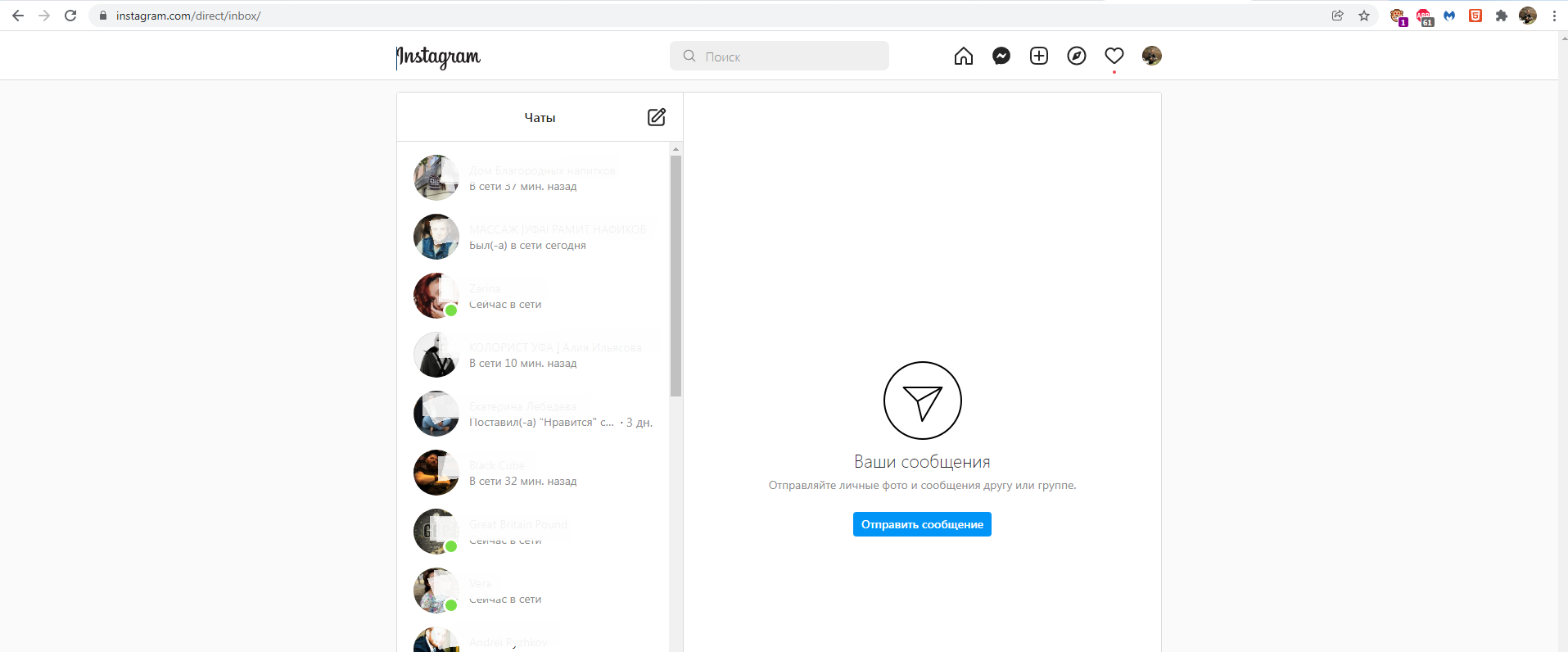
Task: View site info via the padlock icon
Action: tap(103, 16)
